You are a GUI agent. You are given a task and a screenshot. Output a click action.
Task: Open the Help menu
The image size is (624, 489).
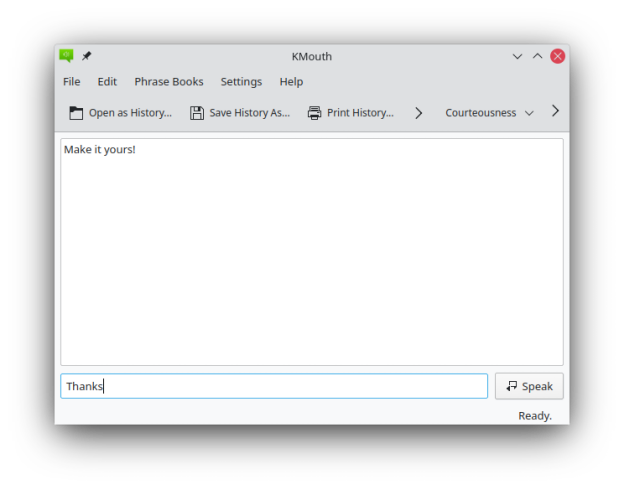[x=291, y=82]
